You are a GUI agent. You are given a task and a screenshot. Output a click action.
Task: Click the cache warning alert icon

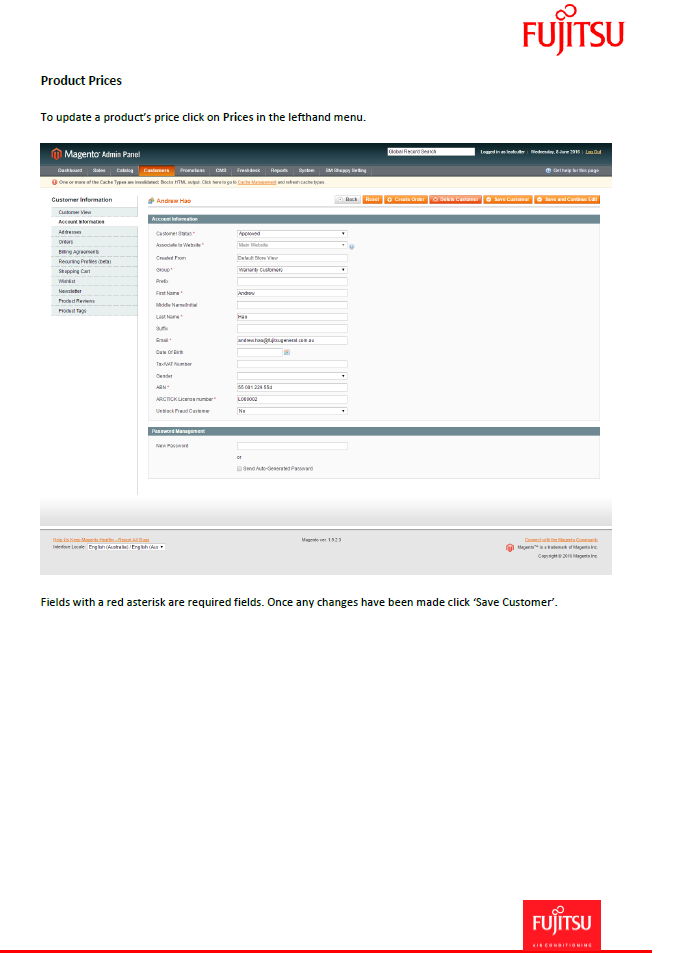(x=54, y=182)
